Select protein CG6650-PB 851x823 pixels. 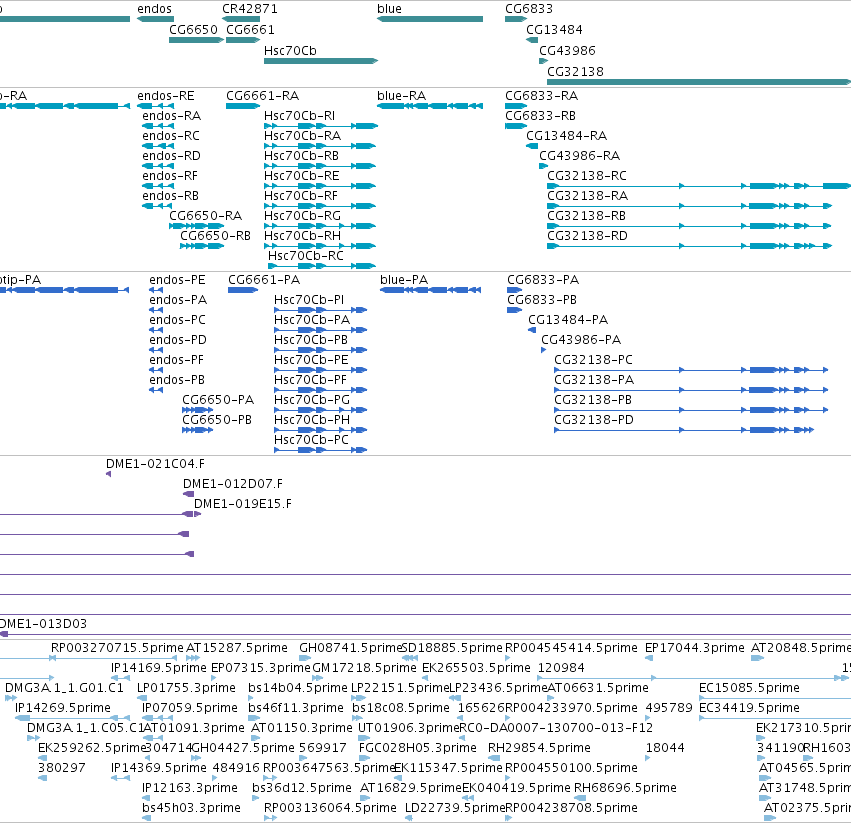pos(217,420)
